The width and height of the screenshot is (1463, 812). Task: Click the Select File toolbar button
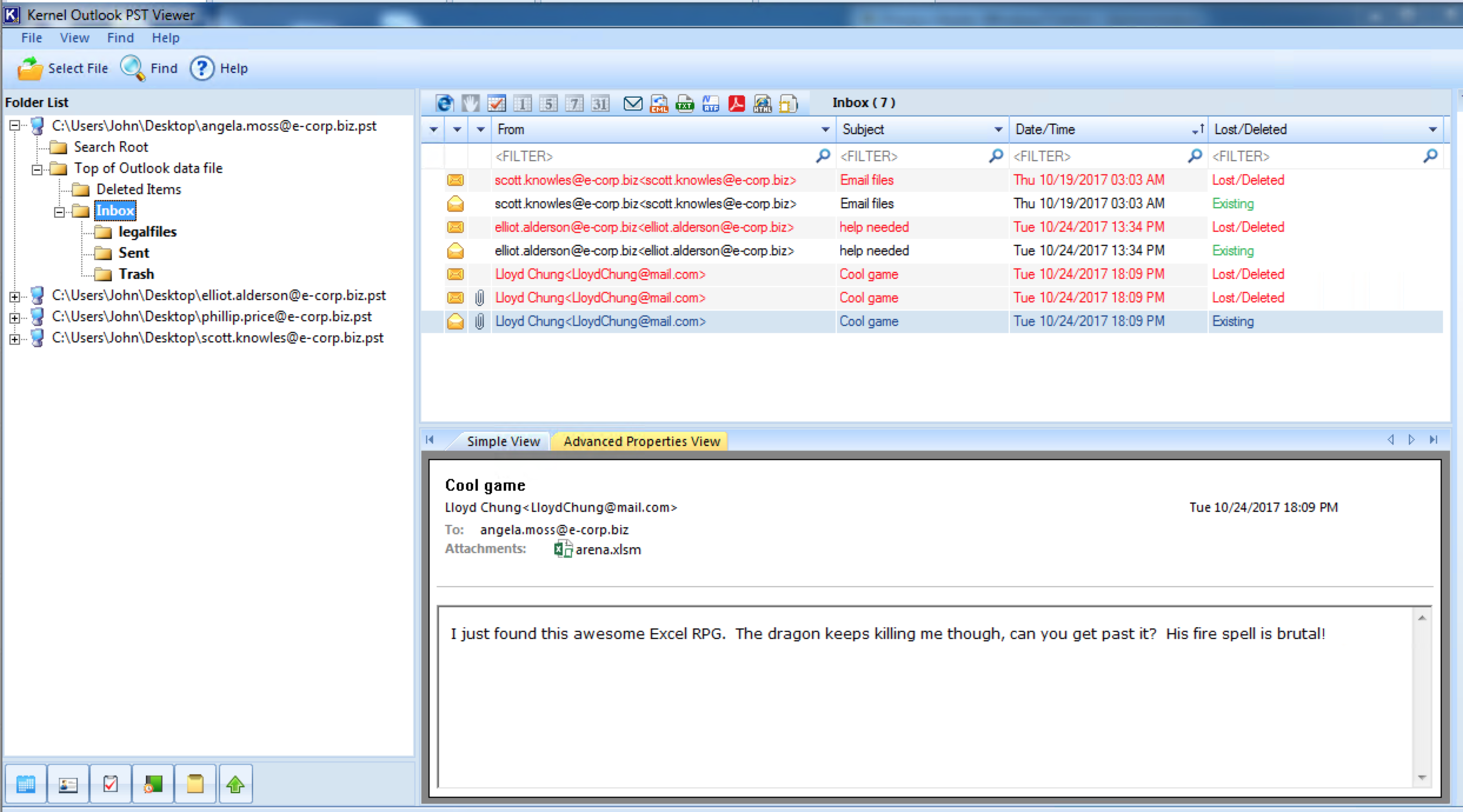pyautogui.click(x=62, y=68)
